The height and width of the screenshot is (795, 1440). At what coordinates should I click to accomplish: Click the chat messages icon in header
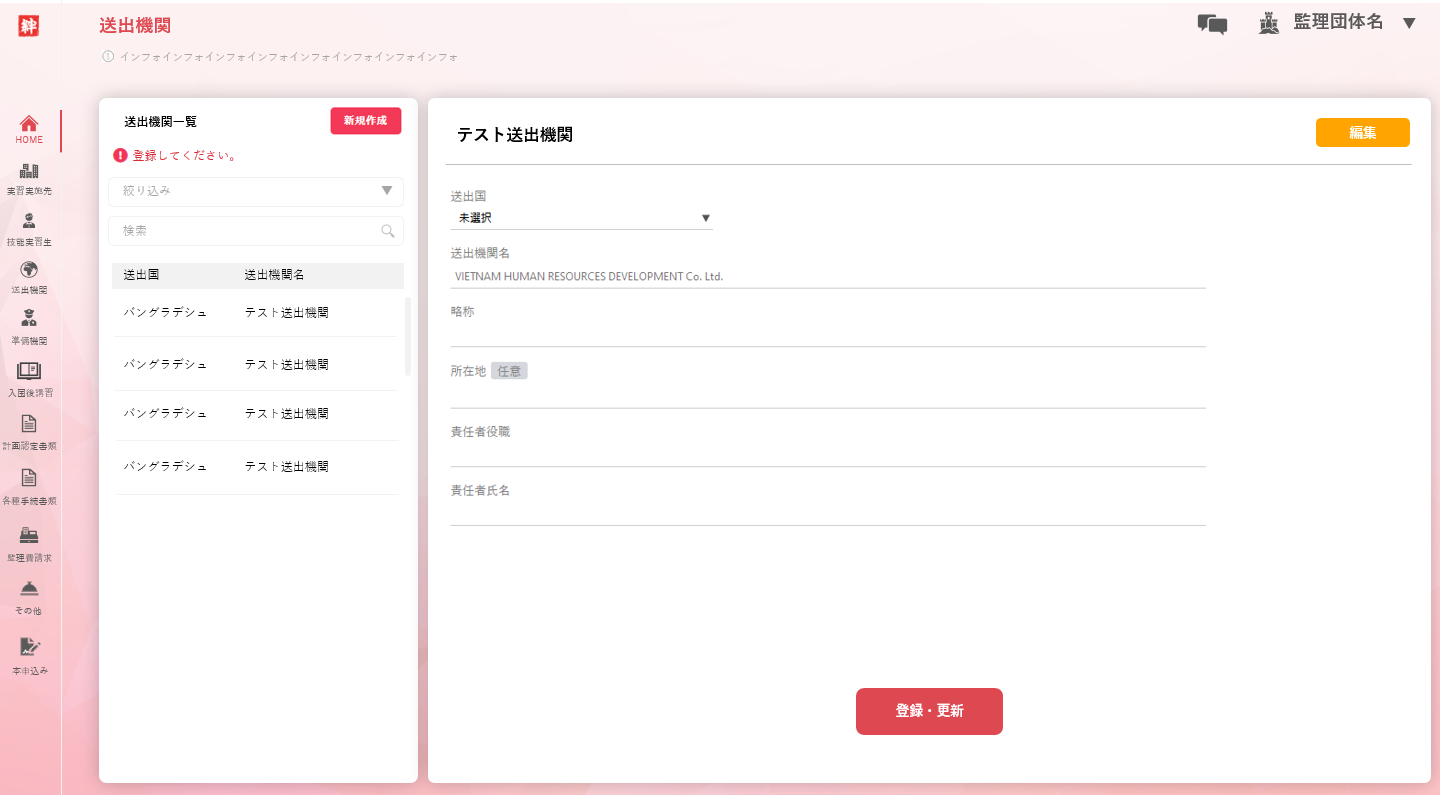(x=1211, y=24)
